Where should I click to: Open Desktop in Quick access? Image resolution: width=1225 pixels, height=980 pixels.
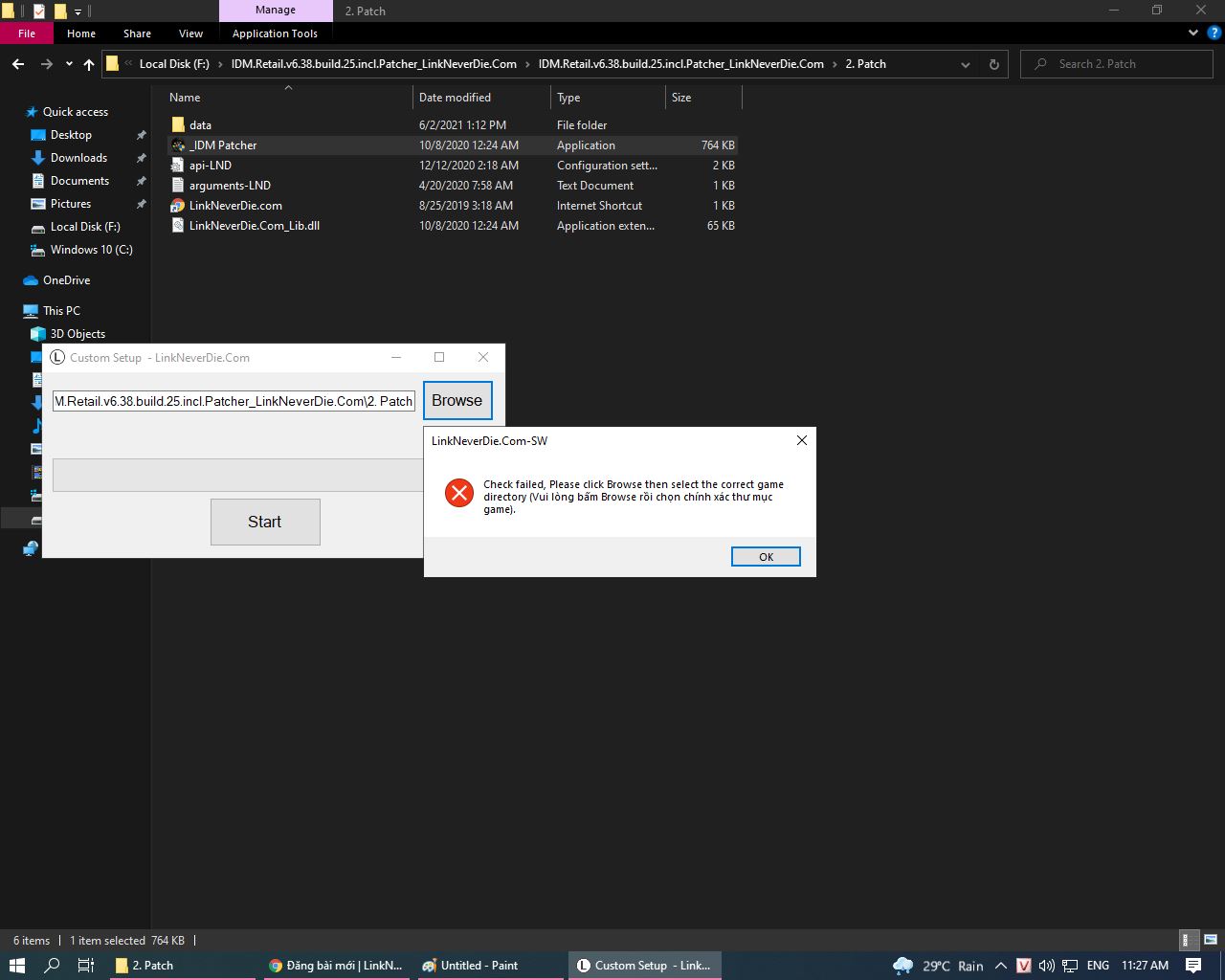[71, 135]
